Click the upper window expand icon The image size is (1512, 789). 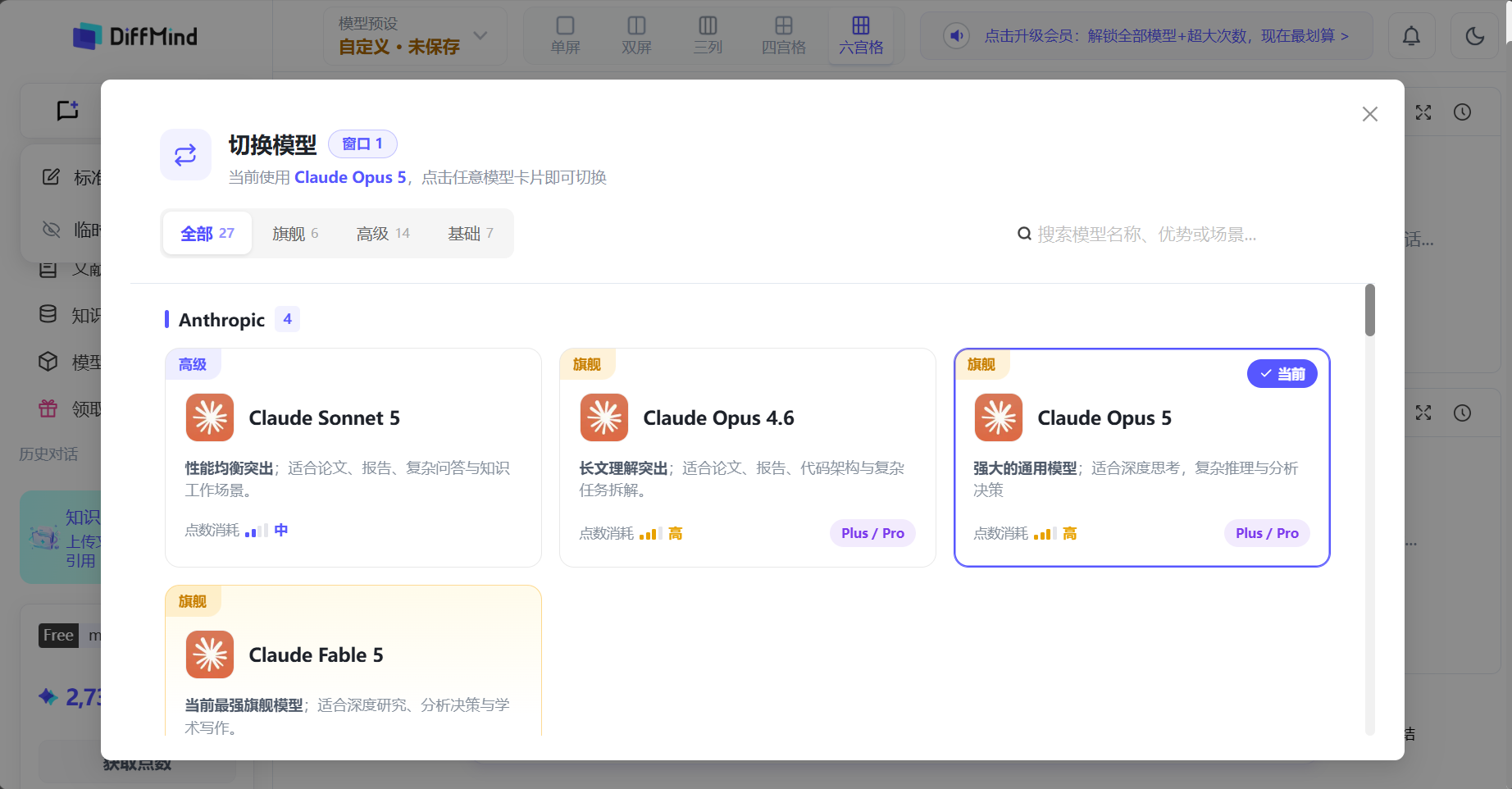coord(1423,112)
